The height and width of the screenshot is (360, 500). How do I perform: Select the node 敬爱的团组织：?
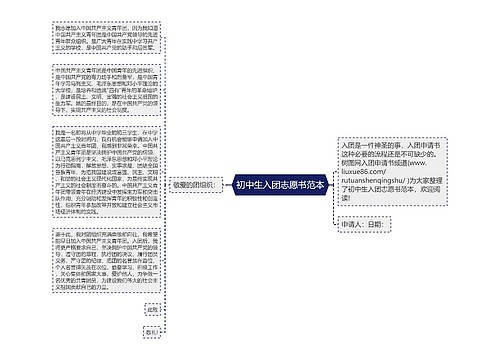tap(196, 185)
